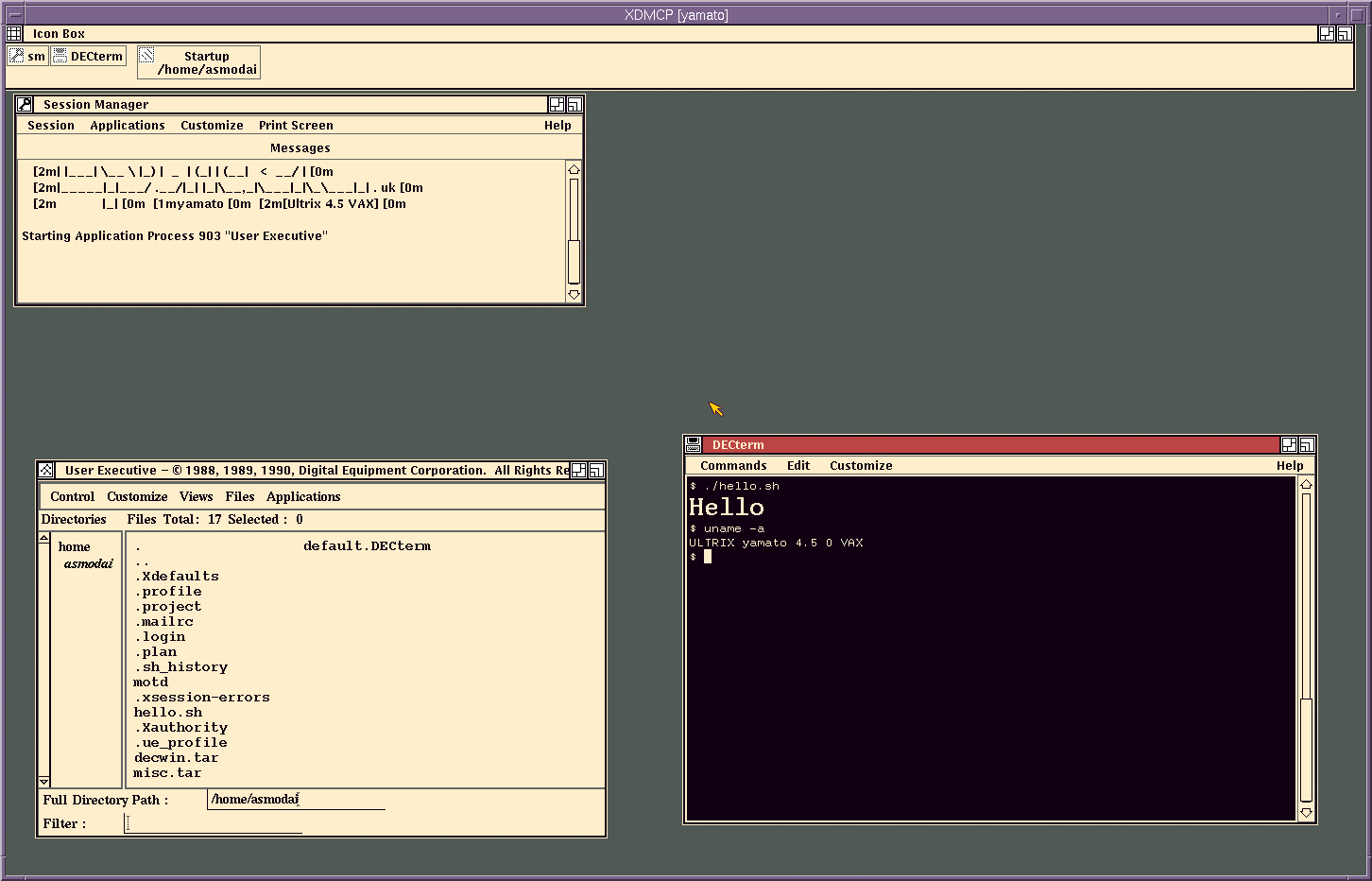Open the sm icon in Icon Box
Screen dimensions: 1372x881
tap(27, 56)
